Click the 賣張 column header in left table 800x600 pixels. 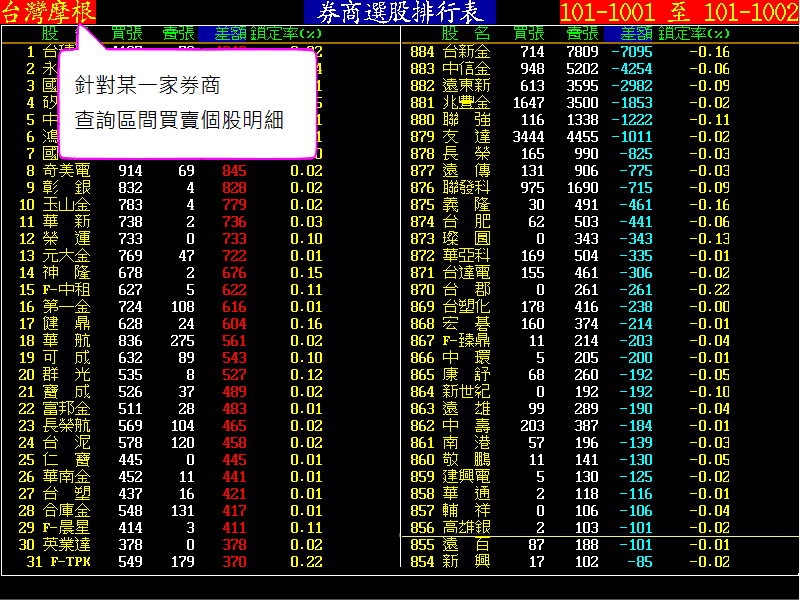click(x=178, y=33)
